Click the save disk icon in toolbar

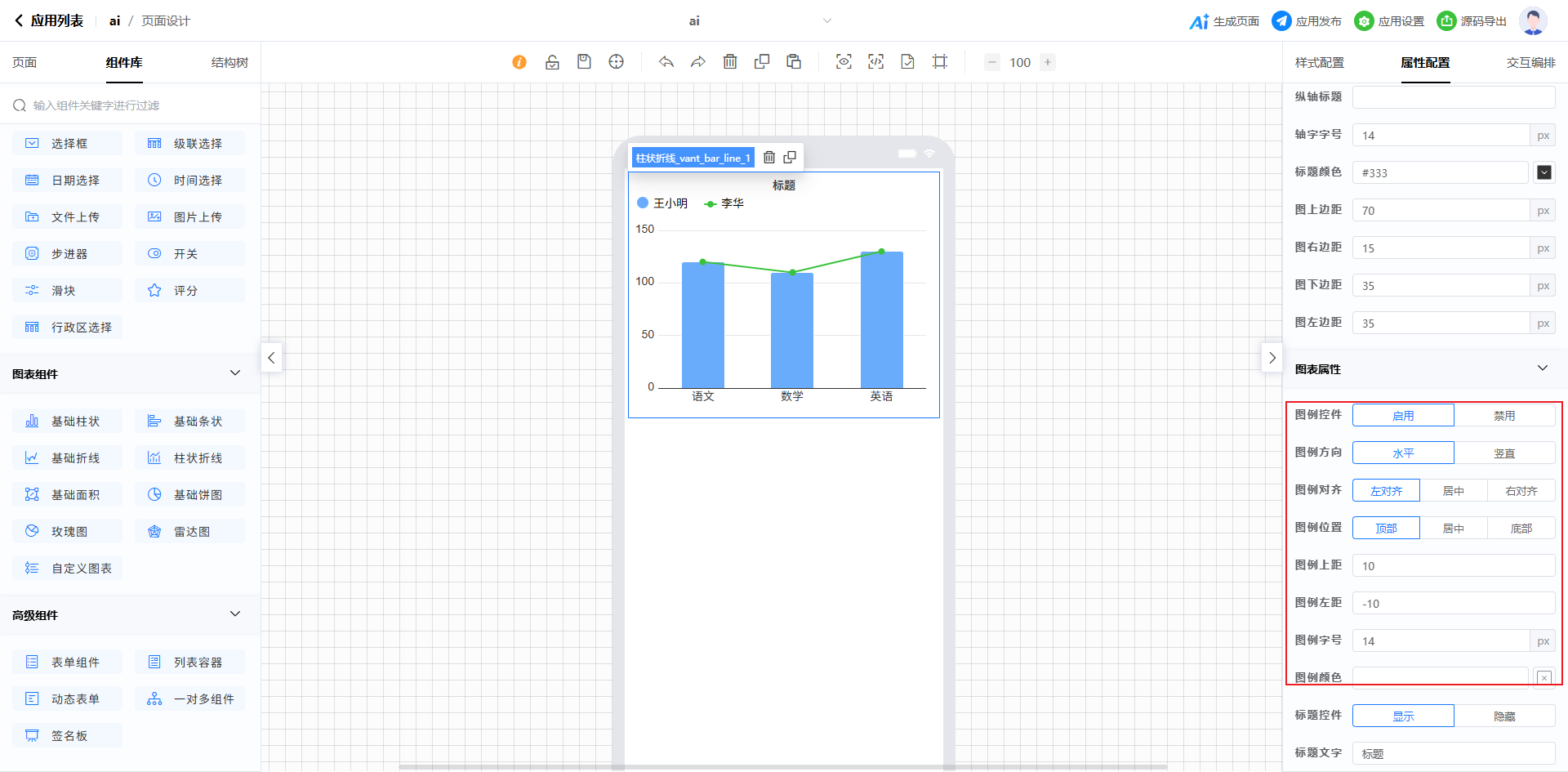point(584,62)
